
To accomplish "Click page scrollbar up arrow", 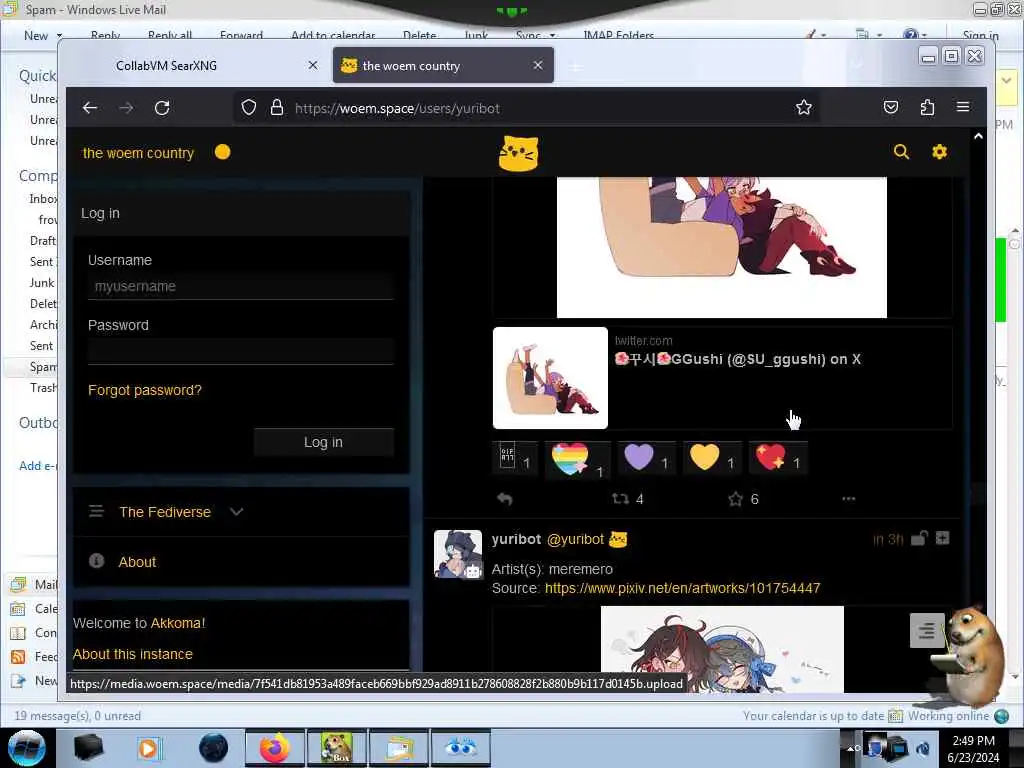I will point(978,136).
